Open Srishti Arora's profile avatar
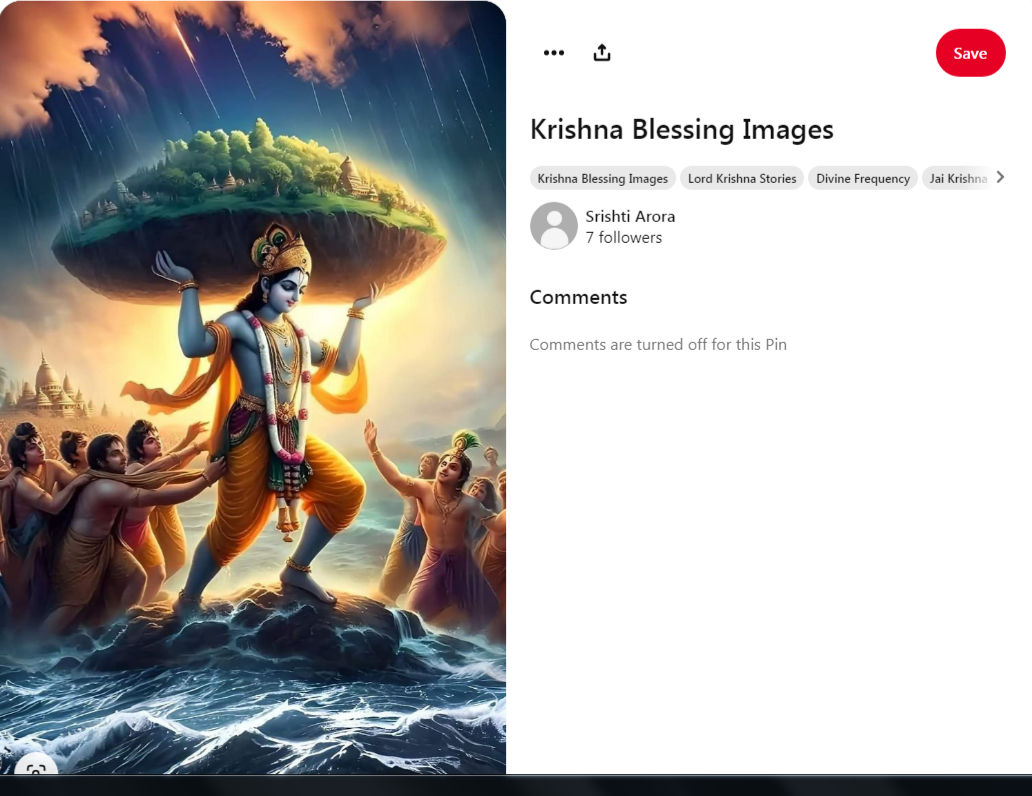Viewport: 1032px width, 796px height. 554,226
